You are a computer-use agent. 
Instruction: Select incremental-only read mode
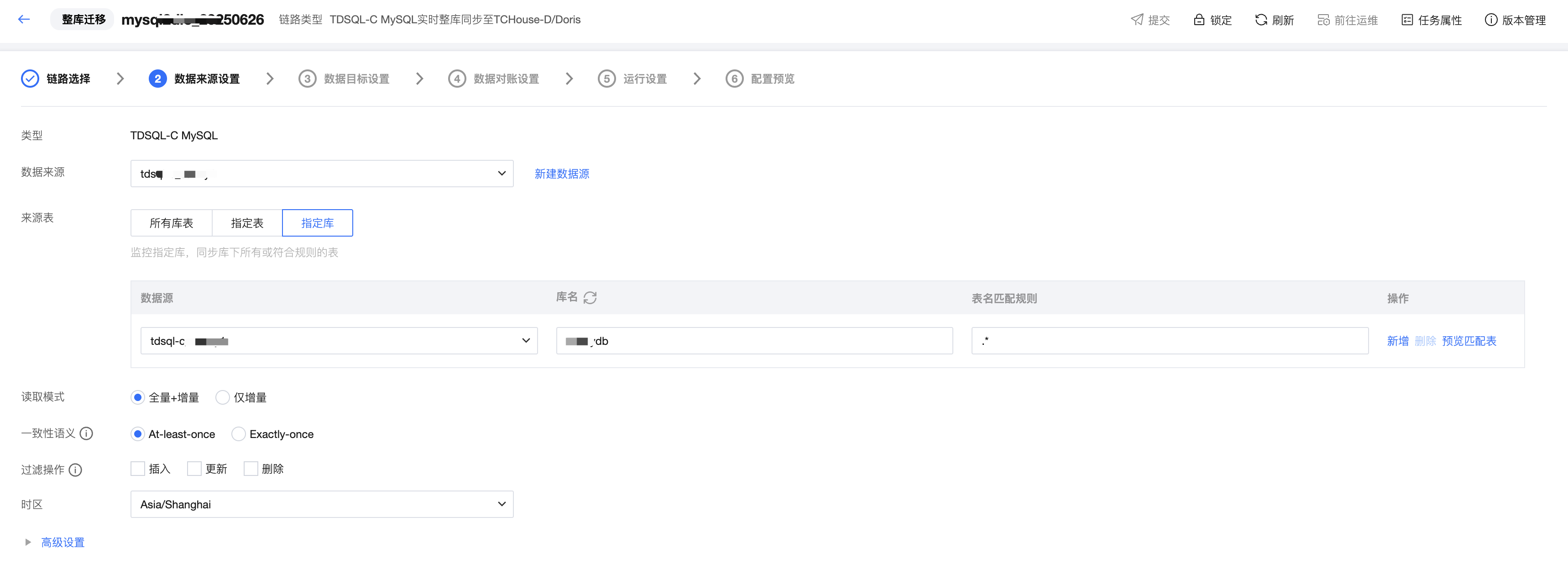(223, 398)
